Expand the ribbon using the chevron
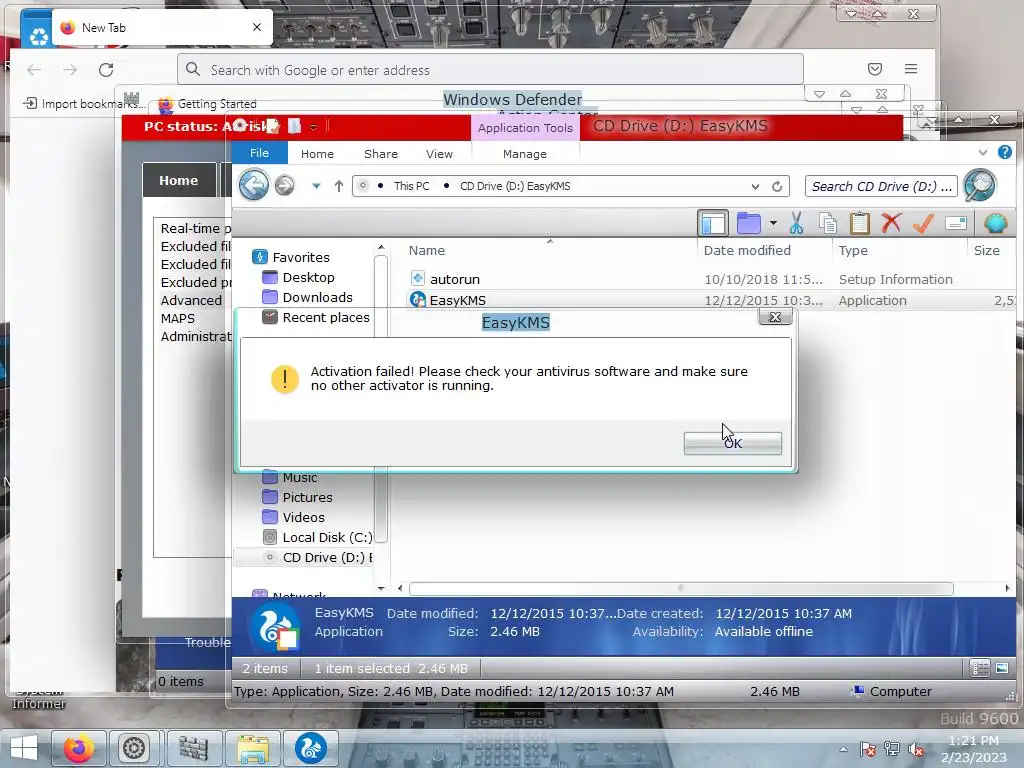 (x=983, y=152)
